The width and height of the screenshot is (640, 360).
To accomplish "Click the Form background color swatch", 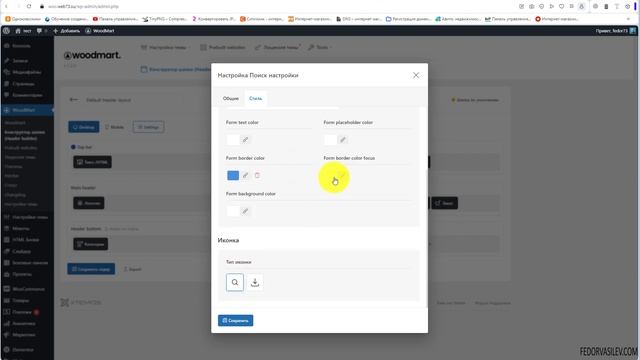I will pos(233,211).
